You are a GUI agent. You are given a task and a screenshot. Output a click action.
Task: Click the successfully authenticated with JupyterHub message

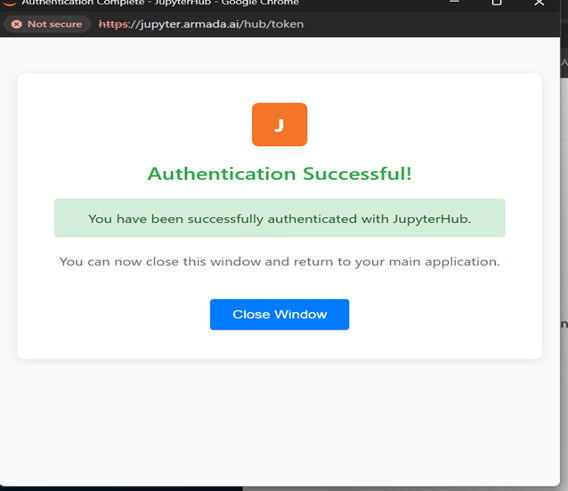[279, 218]
